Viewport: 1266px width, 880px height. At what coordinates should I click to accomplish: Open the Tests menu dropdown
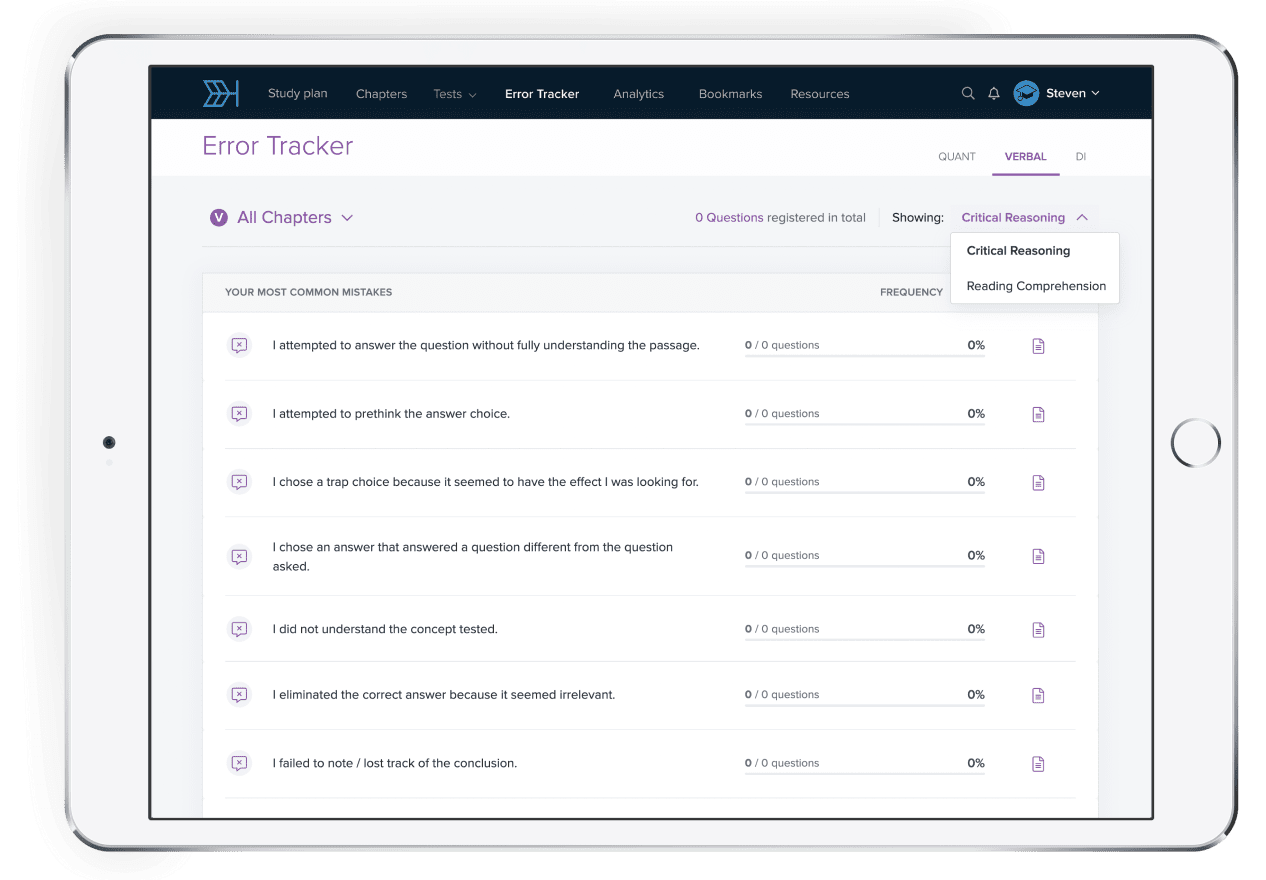(454, 94)
